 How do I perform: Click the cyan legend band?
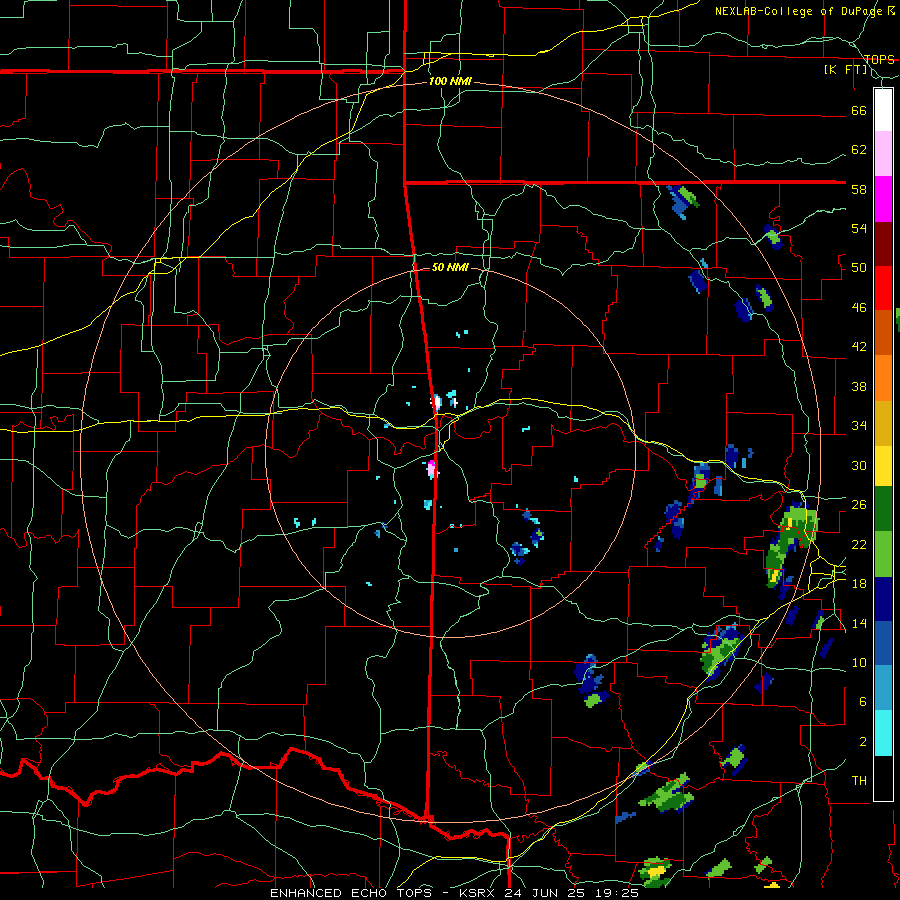883,733
